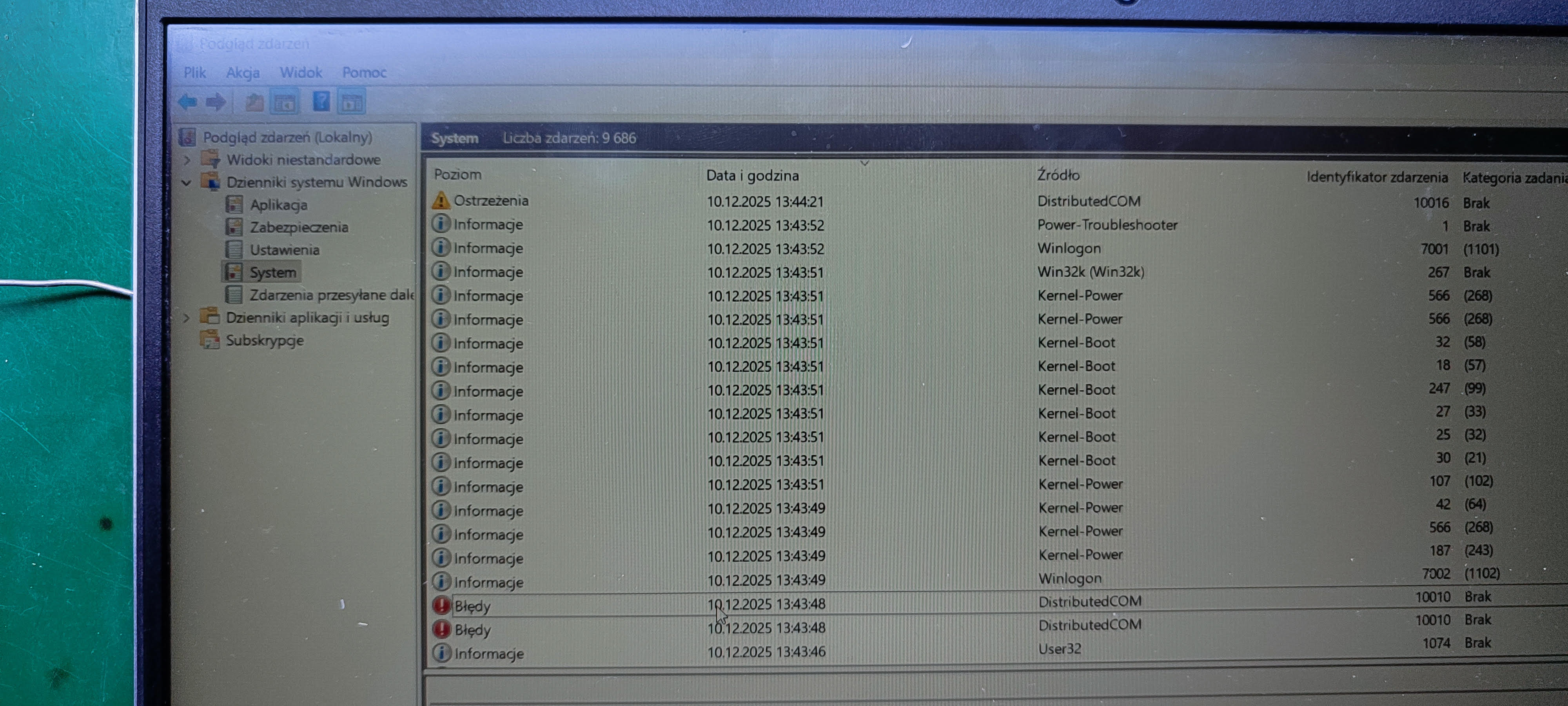
Task: Open the Ustawienia log
Action: [x=284, y=250]
